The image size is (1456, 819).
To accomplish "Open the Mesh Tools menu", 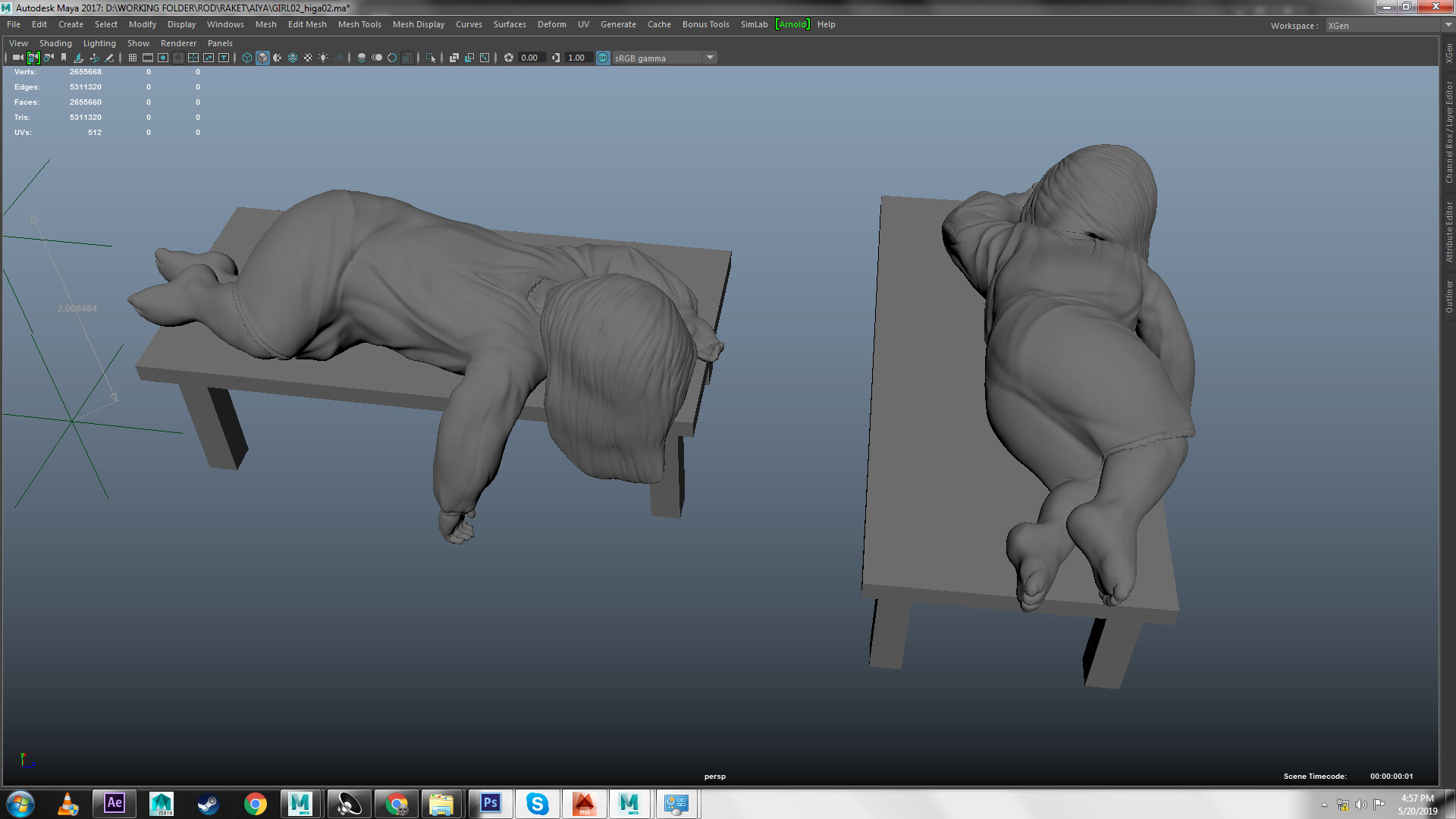I will click(x=359, y=24).
